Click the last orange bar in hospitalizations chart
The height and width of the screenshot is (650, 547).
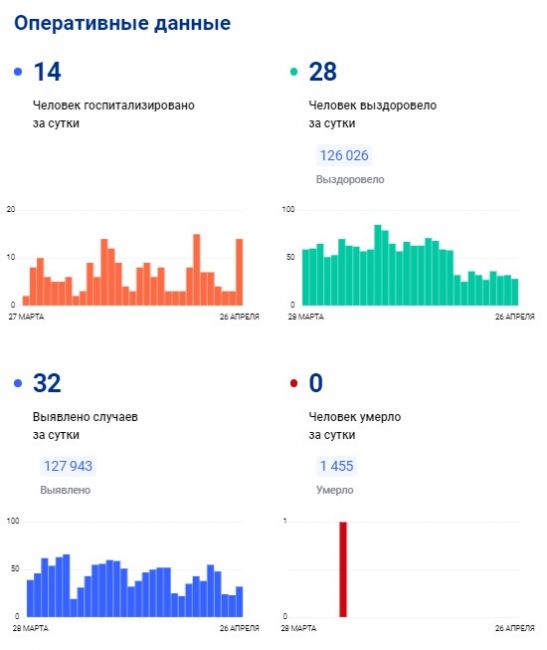point(240,272)
